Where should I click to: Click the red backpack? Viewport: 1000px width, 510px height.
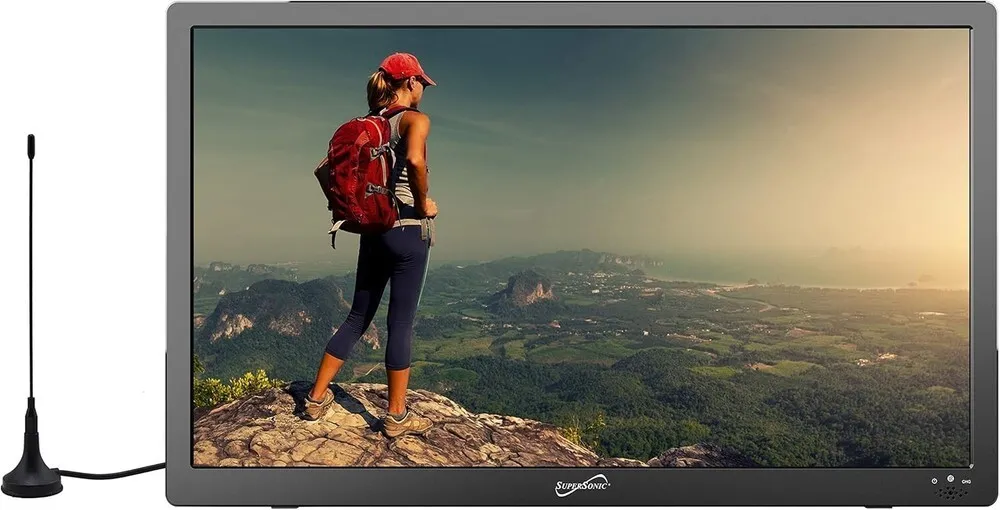(x=362, y=173)
